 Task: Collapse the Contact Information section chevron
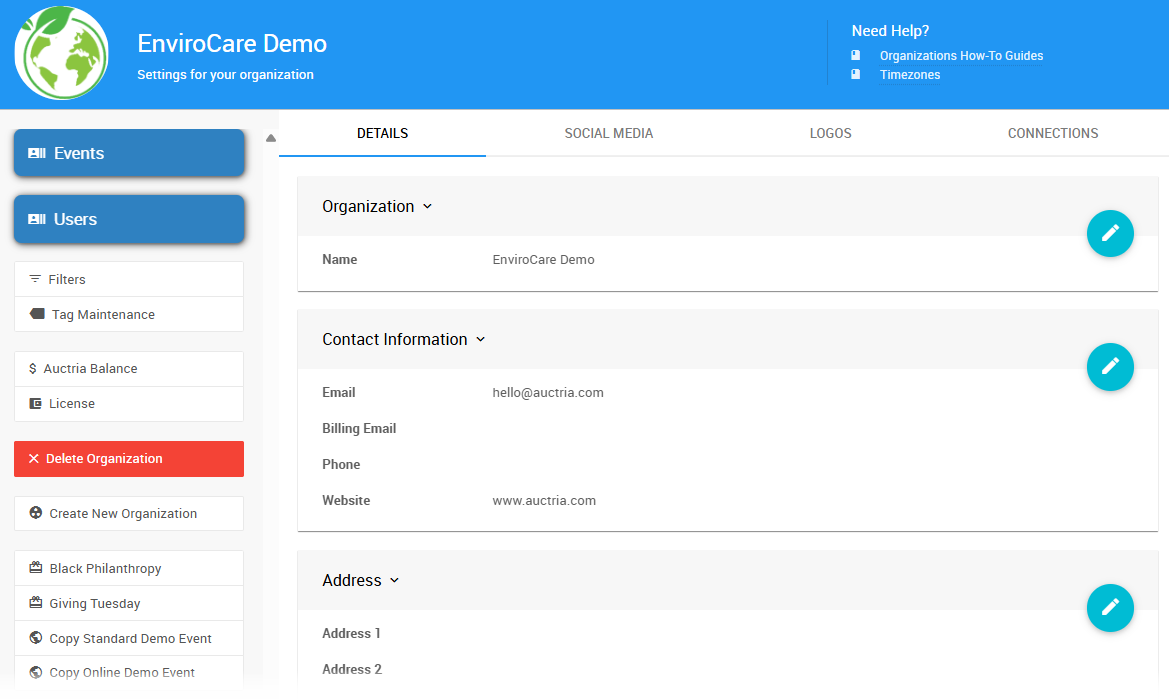pyautogui.click(x=481, y=339)
